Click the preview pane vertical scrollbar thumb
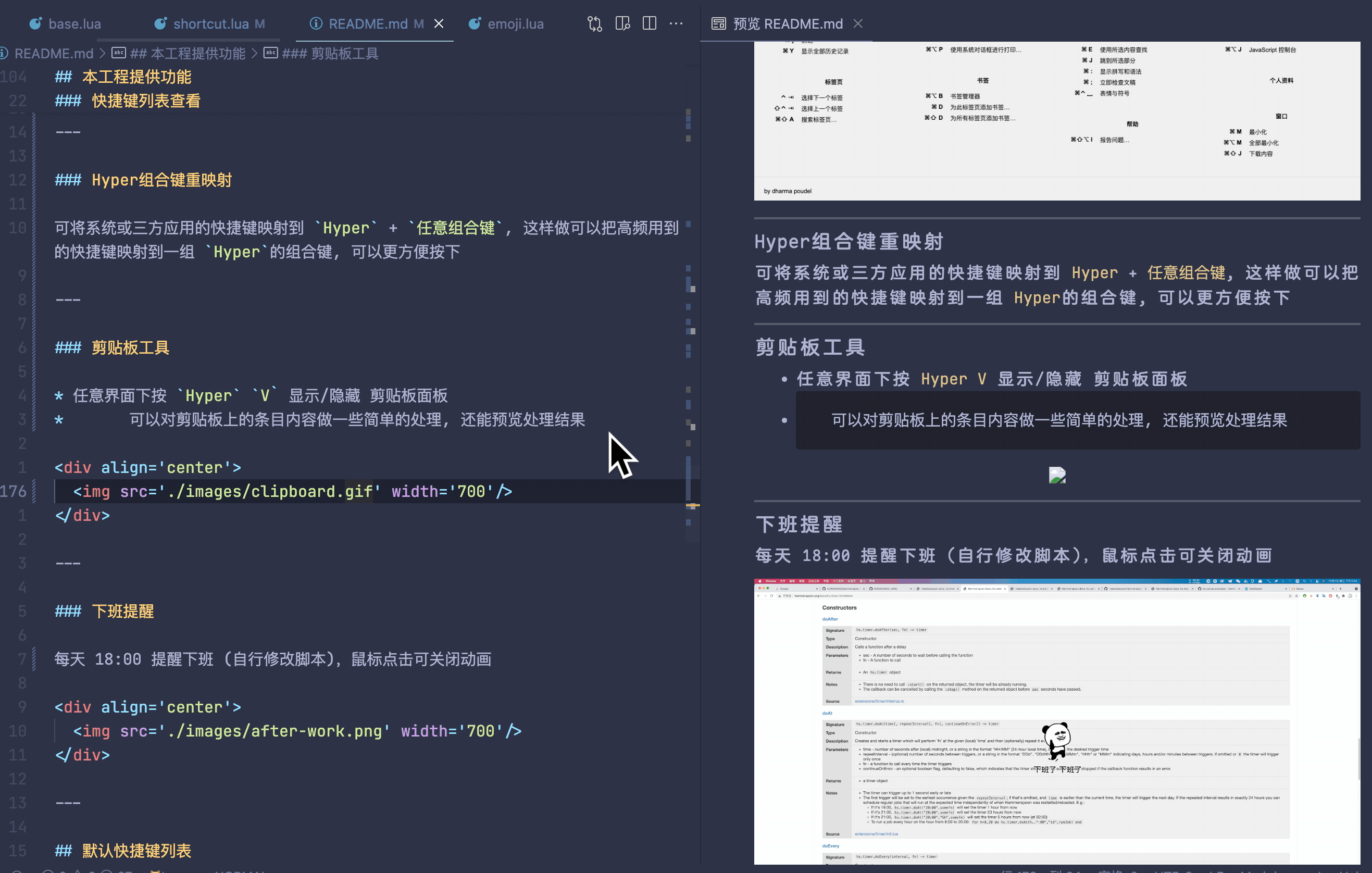This screenshot has height=873, width=1372. point(1359,759)
